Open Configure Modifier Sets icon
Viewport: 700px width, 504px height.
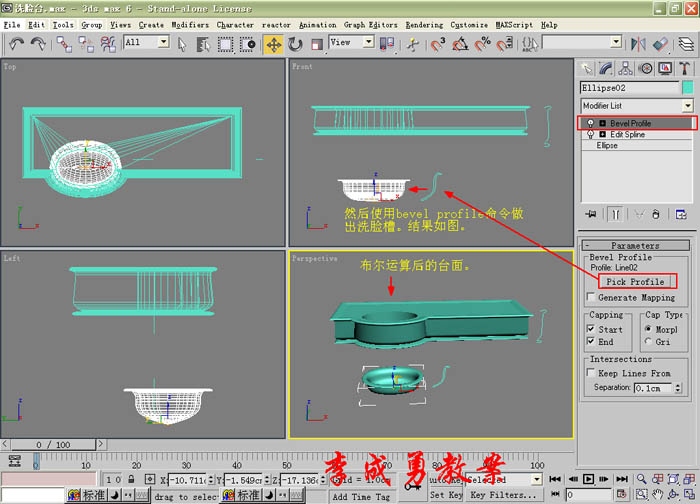[681, 214]
